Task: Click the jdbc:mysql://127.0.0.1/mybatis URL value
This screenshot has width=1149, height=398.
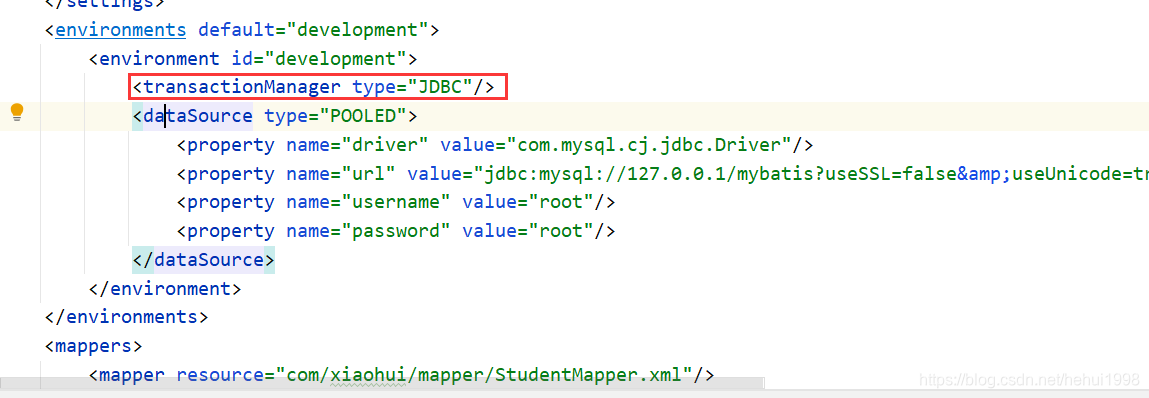Action: 810,174
